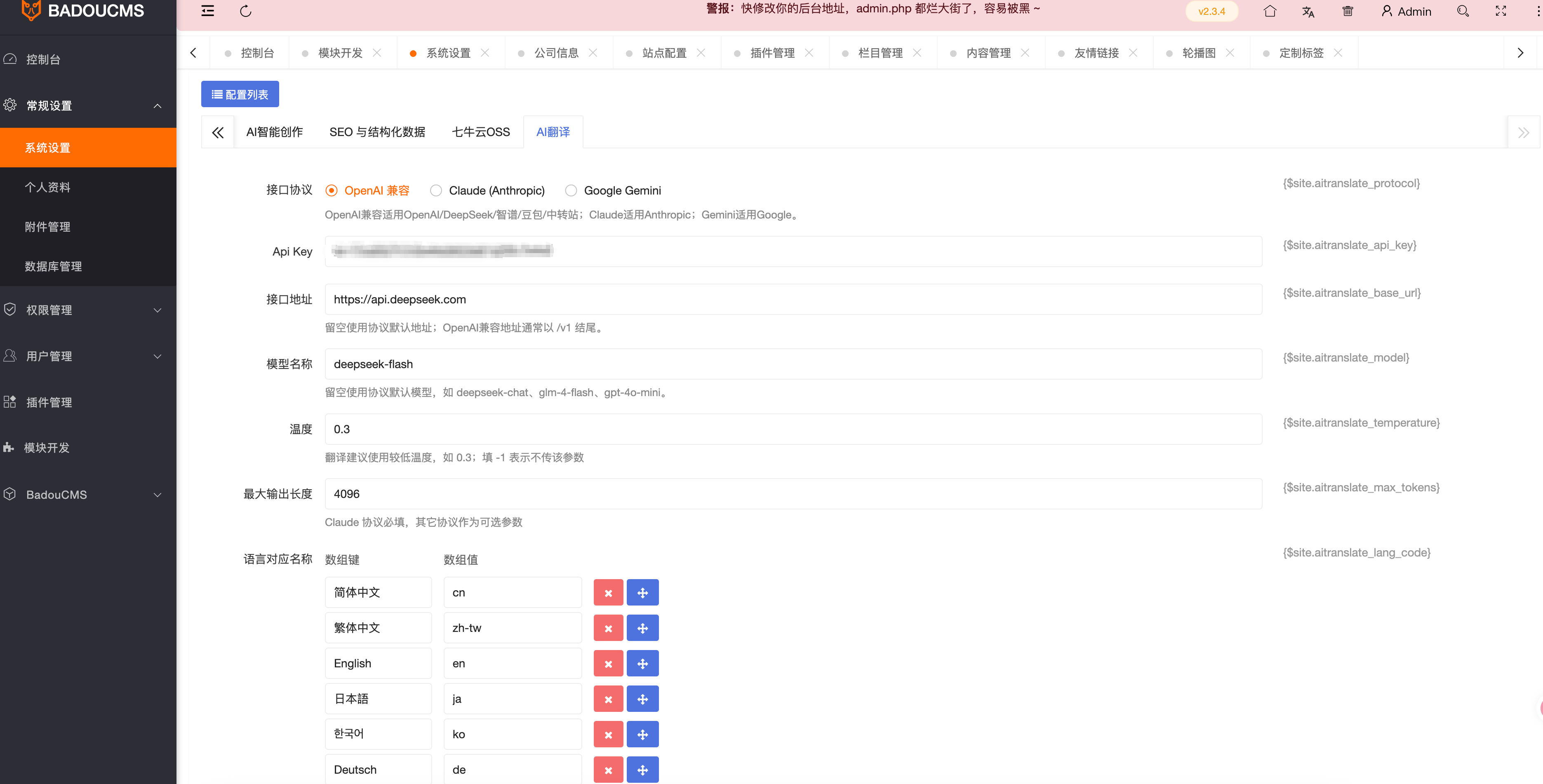Open the 站点配置 page tab
The width and height of the screenshot is (1543, 784).
[x=664, y=53]
